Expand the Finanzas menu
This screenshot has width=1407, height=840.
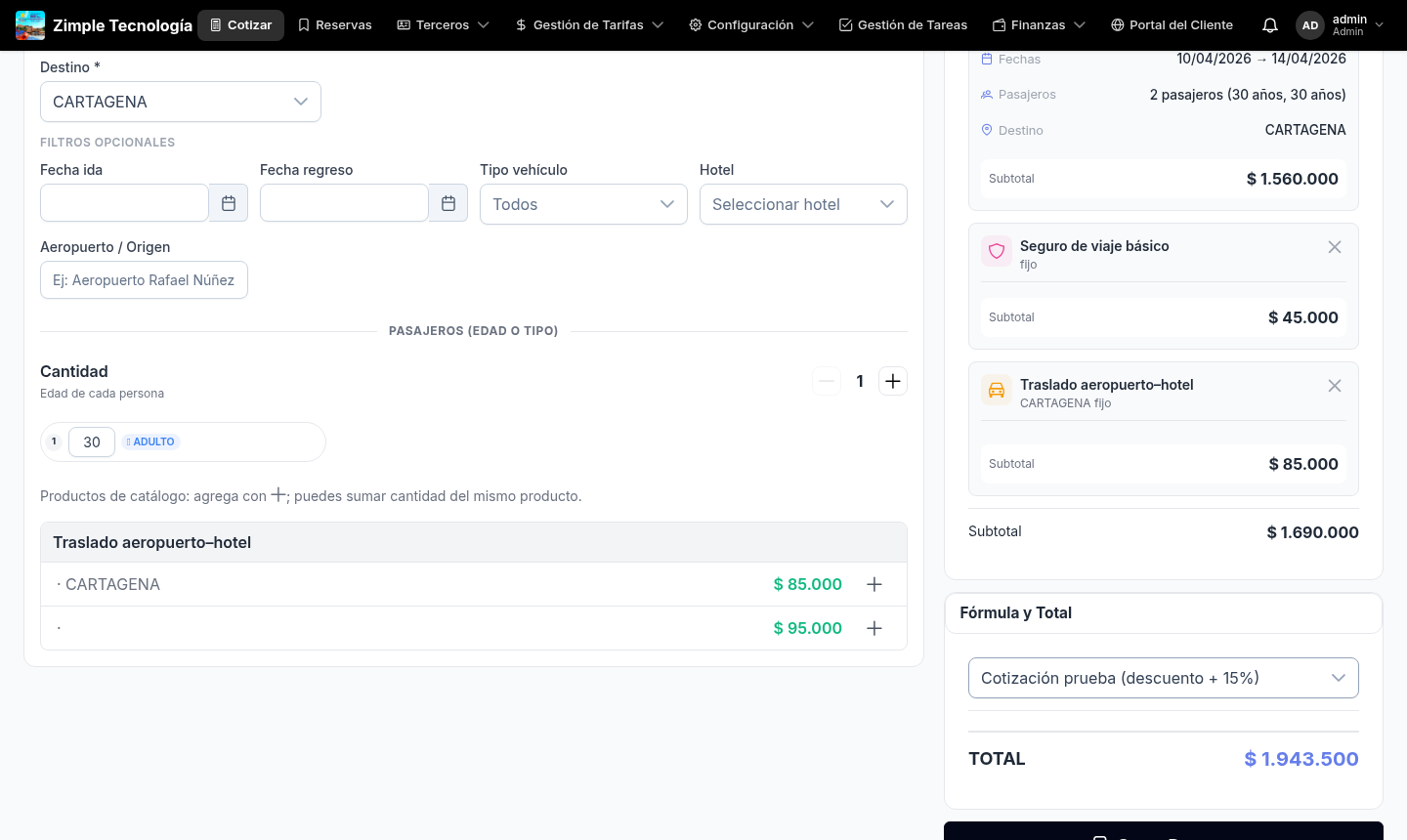[x=1039, y=24]
